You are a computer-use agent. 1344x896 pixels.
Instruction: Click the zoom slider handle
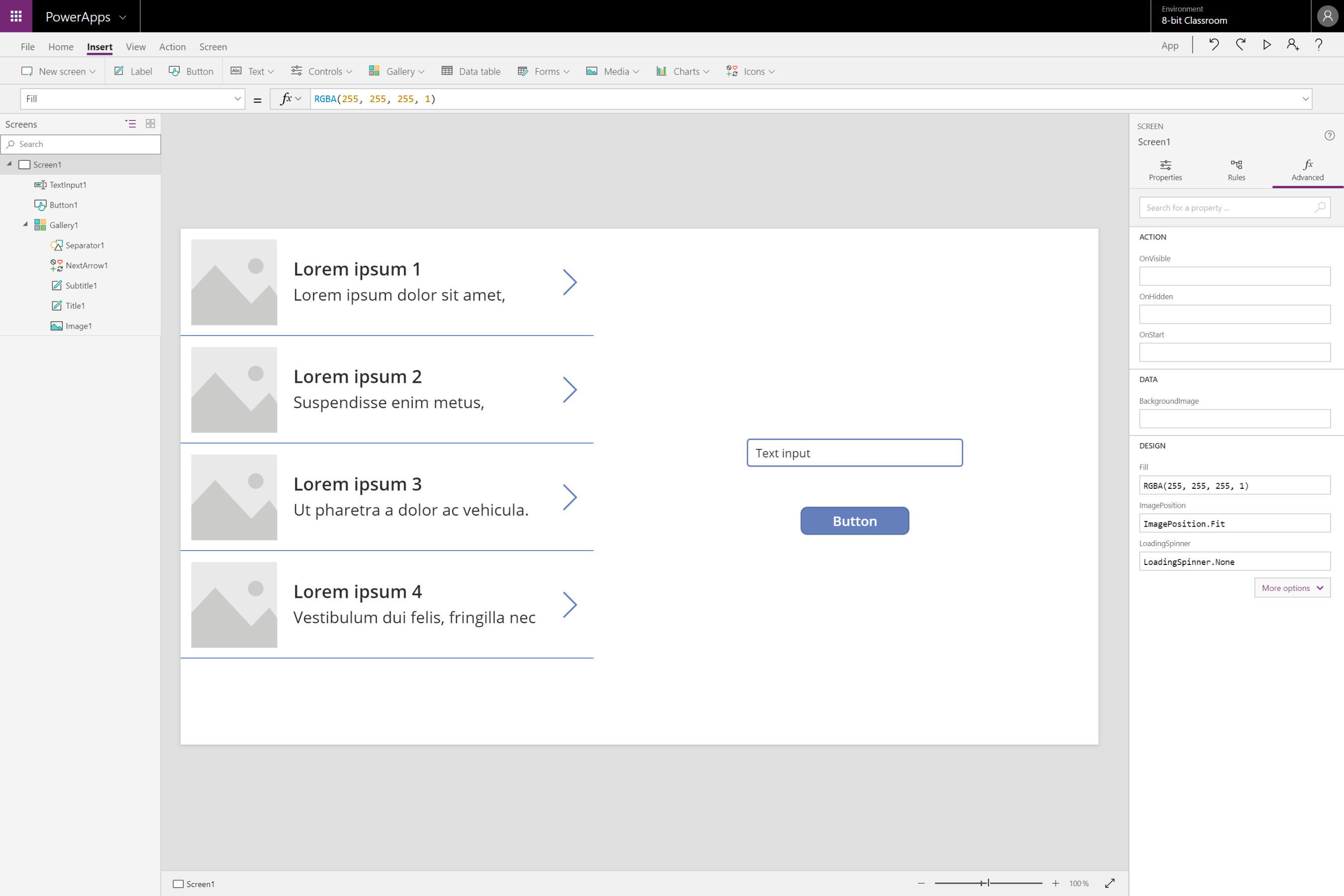pos(988,883)
